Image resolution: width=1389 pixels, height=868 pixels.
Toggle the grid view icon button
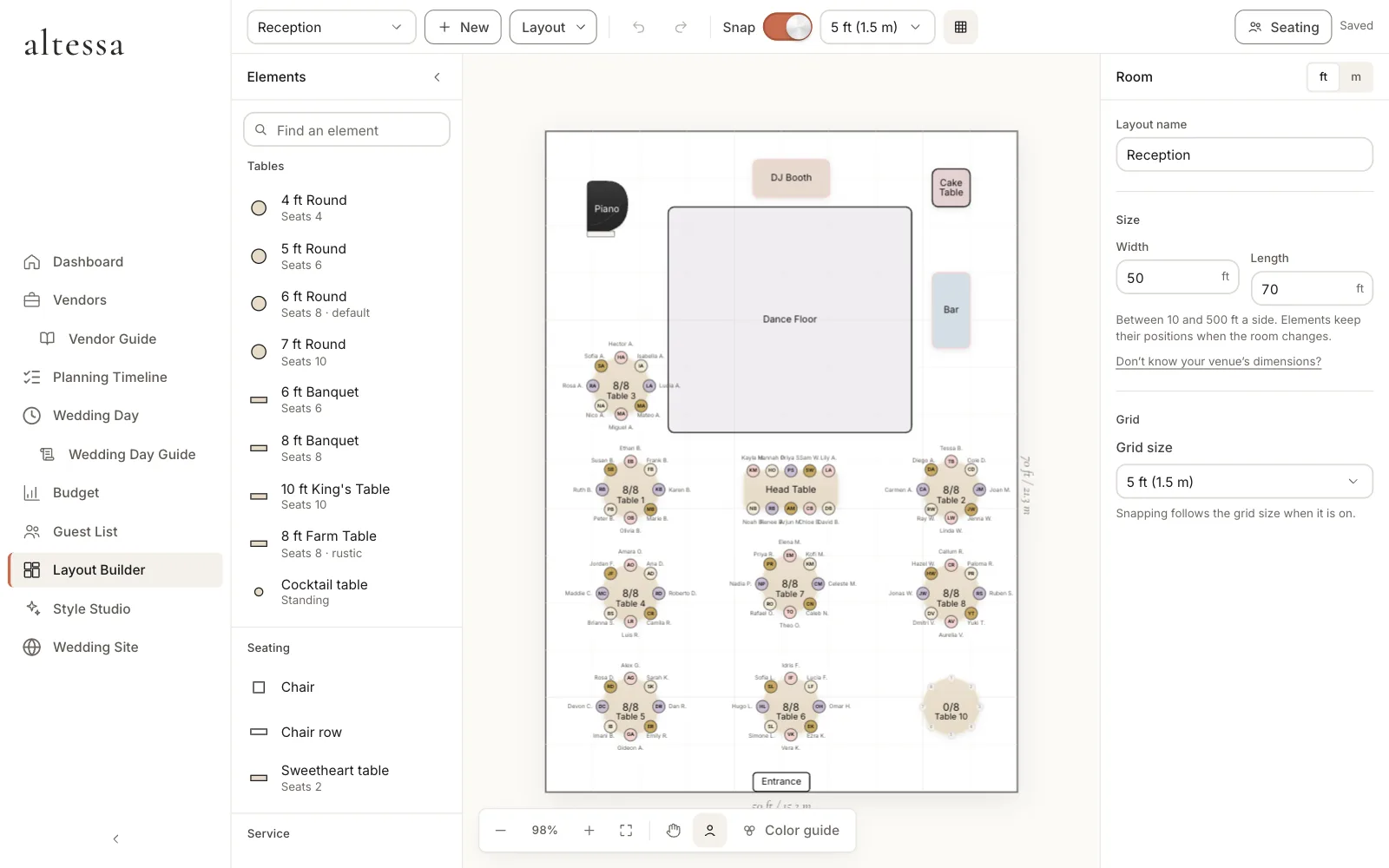pos(960,27)
